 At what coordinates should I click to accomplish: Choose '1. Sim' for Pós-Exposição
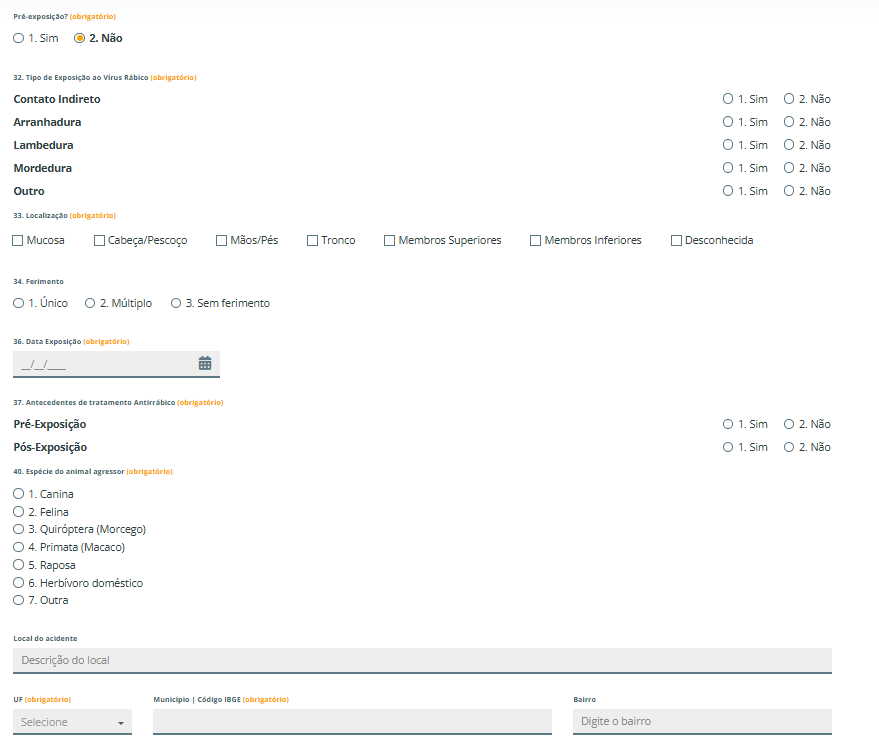728,447
